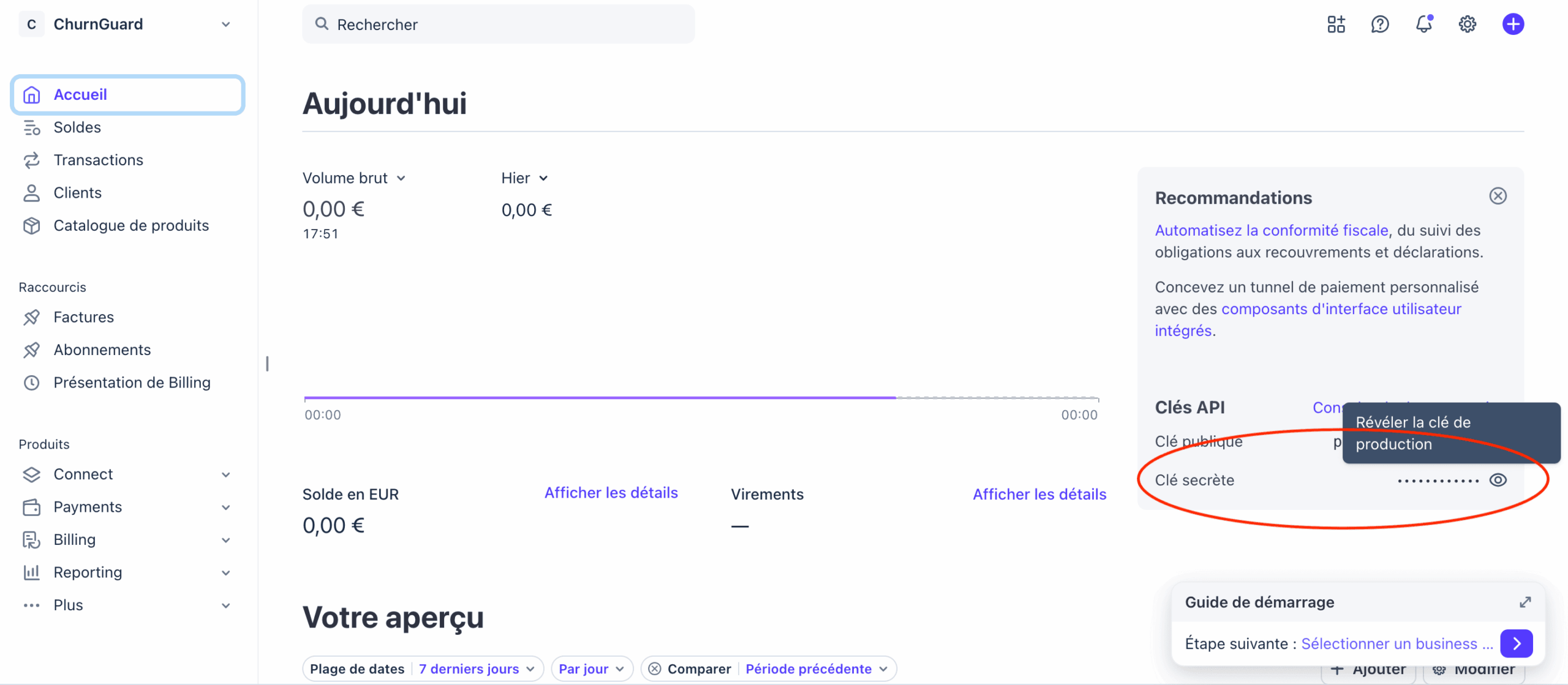Open the Hier comparison dropdown
The height and width of the screenshot is (685, 1568).
pos(524,178)
